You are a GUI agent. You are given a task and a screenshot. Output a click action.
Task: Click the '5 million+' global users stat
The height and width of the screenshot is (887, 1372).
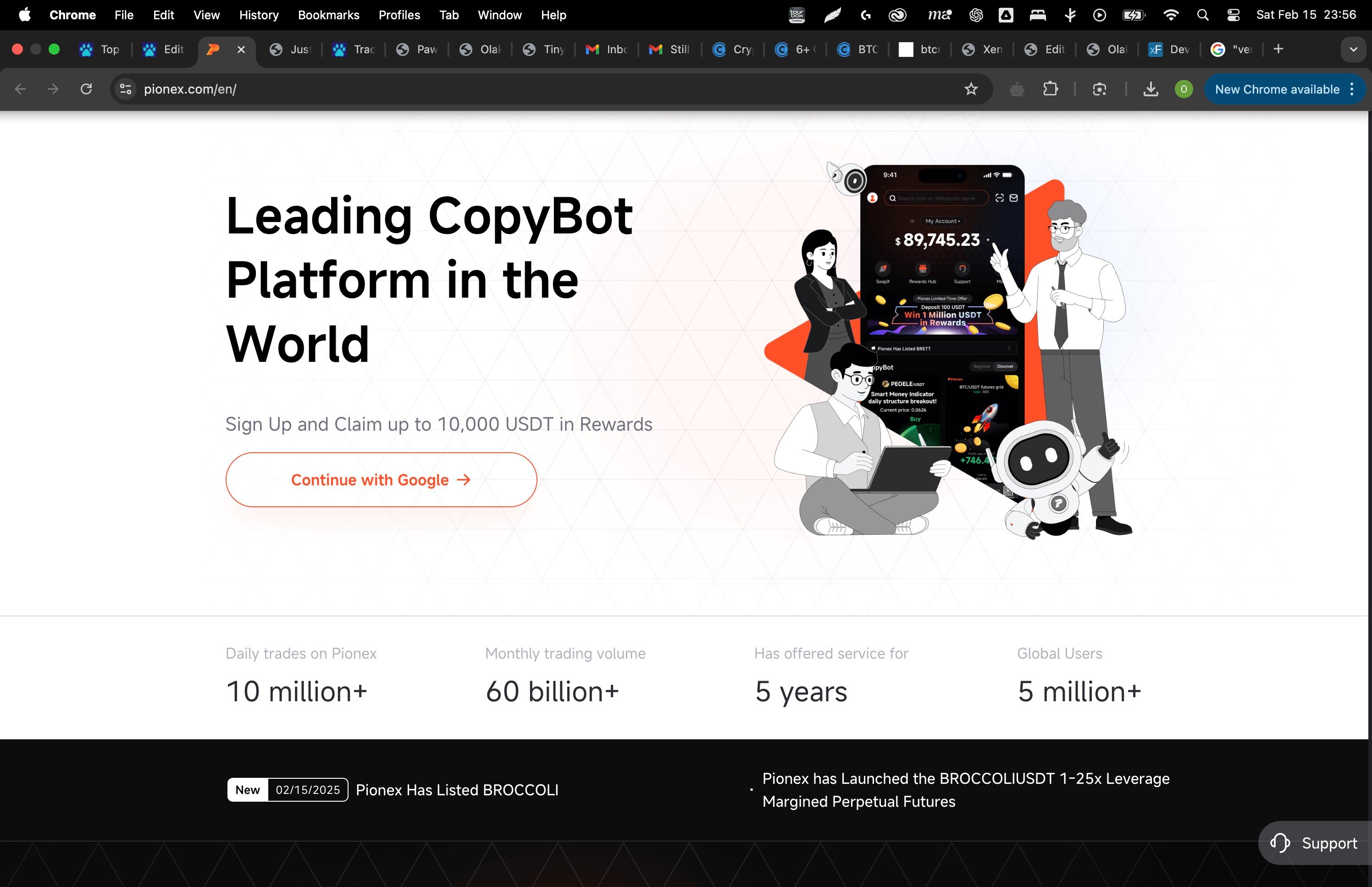[x=1079, y=691]
